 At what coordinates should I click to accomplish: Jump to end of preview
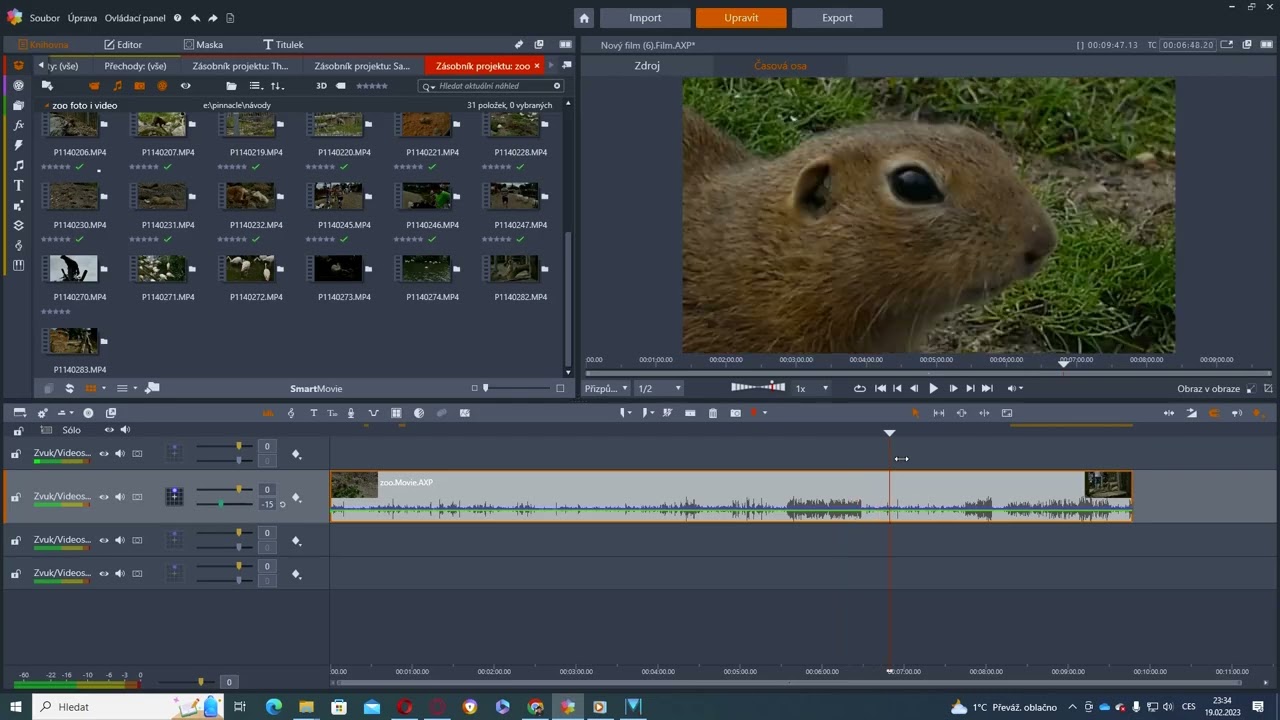[987, 388]
